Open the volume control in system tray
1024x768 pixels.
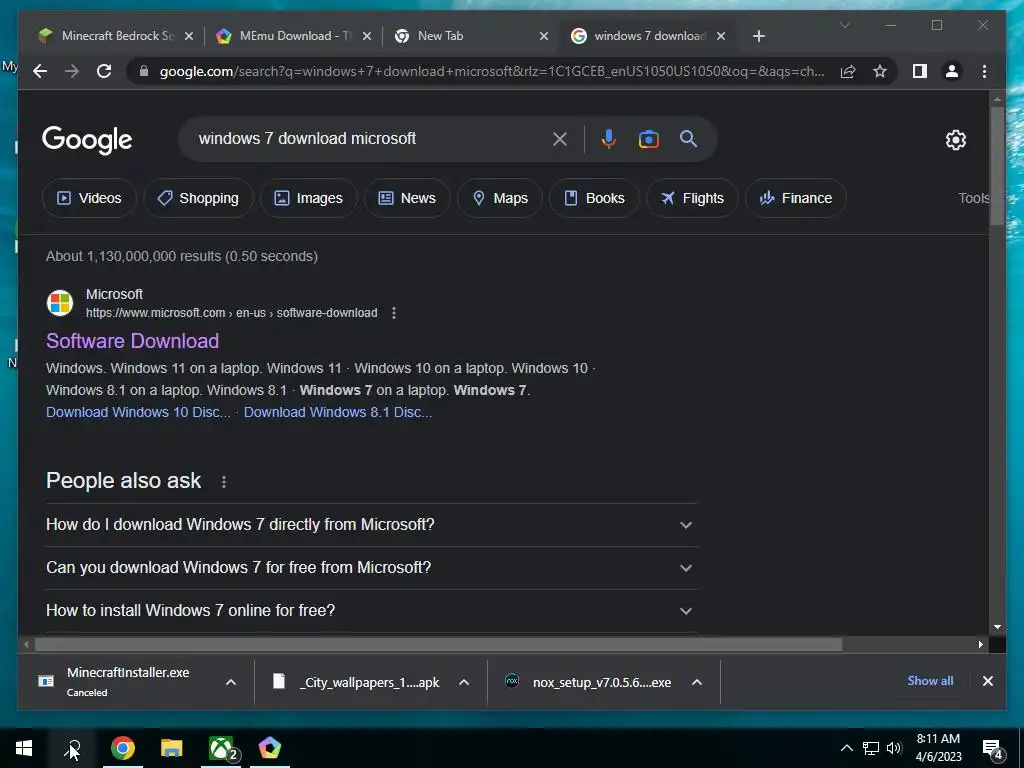tap(894, 748)
